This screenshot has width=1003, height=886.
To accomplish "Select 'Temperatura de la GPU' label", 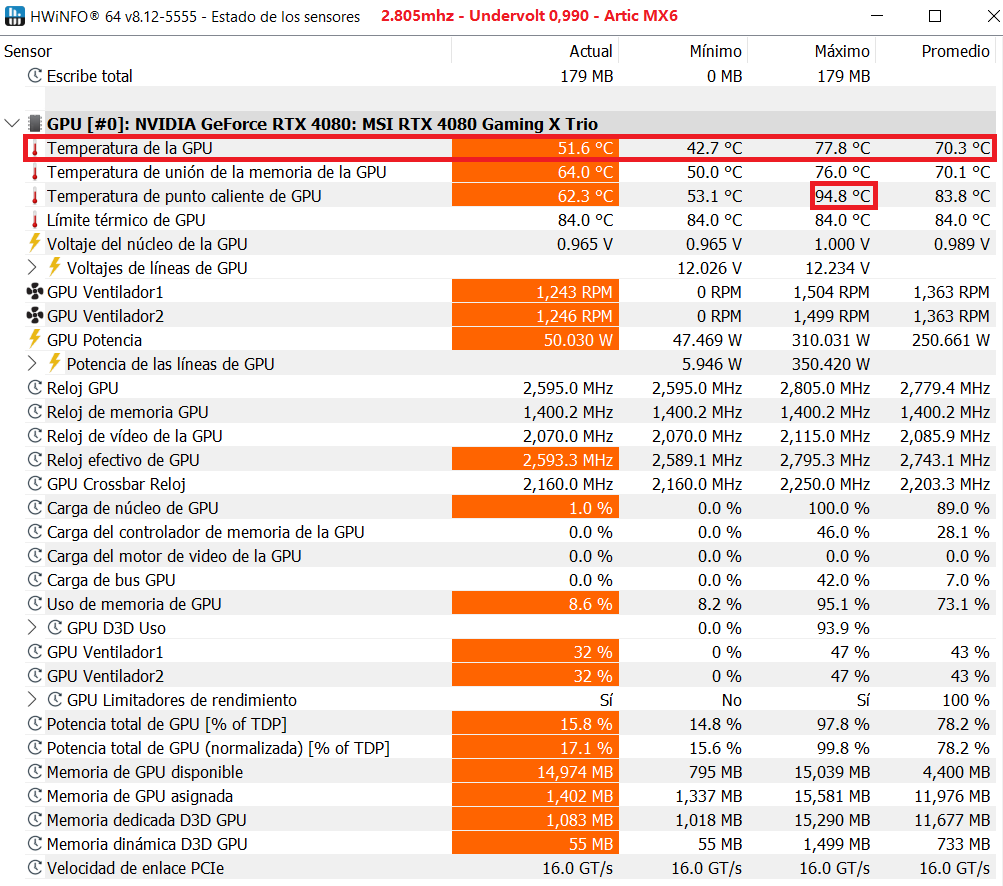I will pyautogui.click(x=129, y=148).
